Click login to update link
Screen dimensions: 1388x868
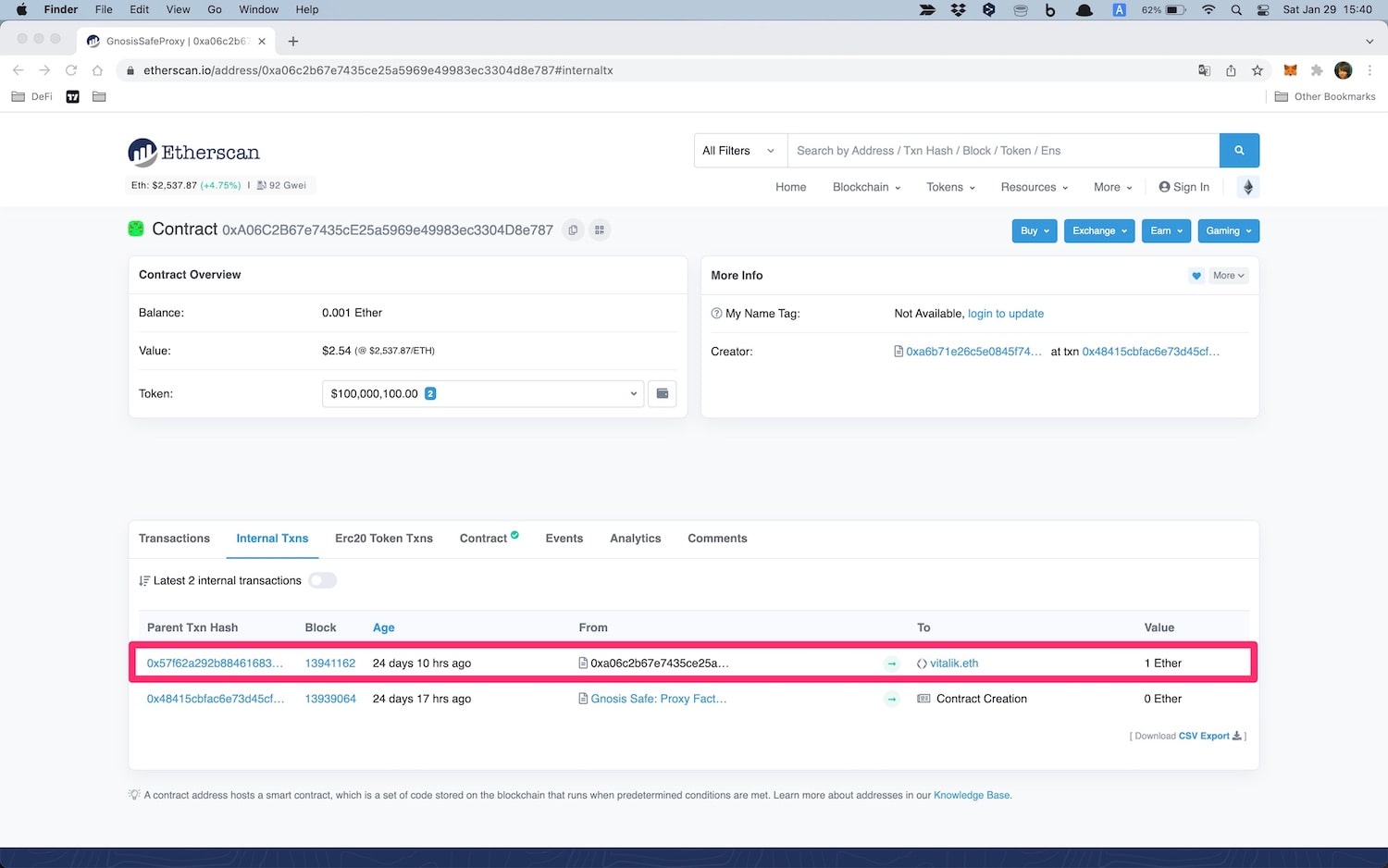pos(1006,314)
